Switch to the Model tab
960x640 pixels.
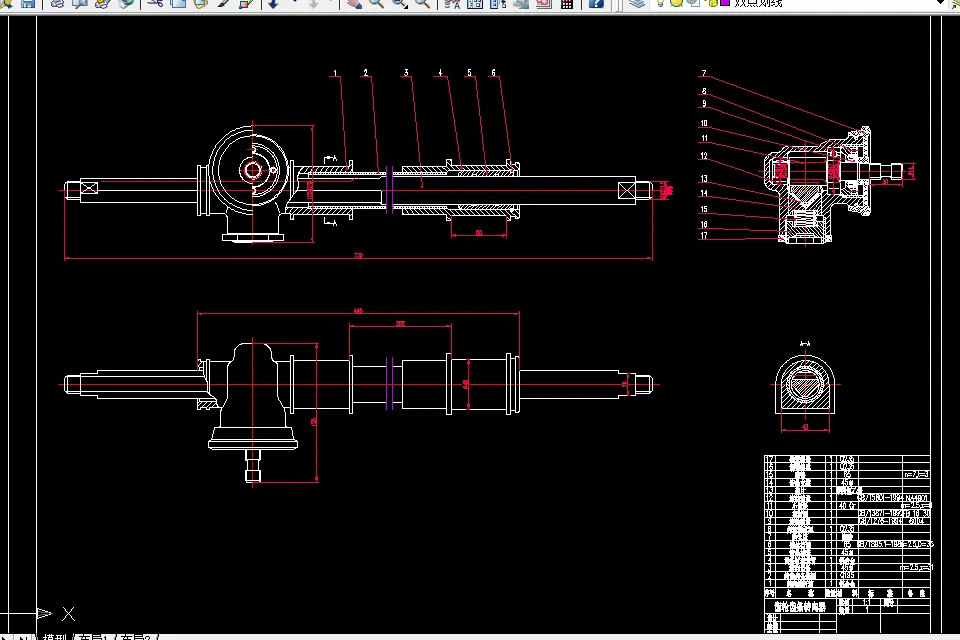(x=54, y=637)
